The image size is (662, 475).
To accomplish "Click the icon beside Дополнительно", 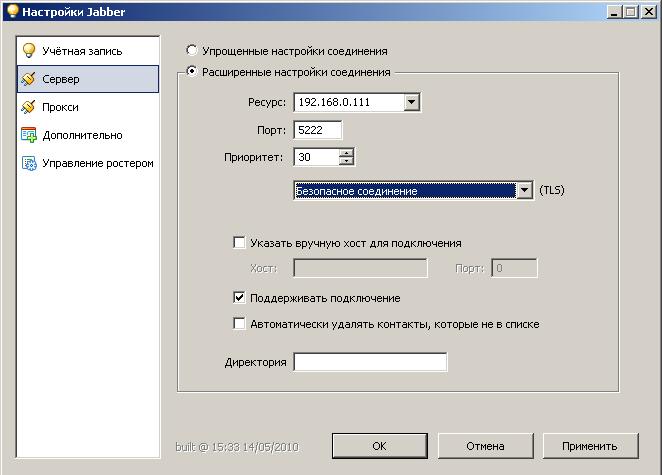I will tap(29, 135).
